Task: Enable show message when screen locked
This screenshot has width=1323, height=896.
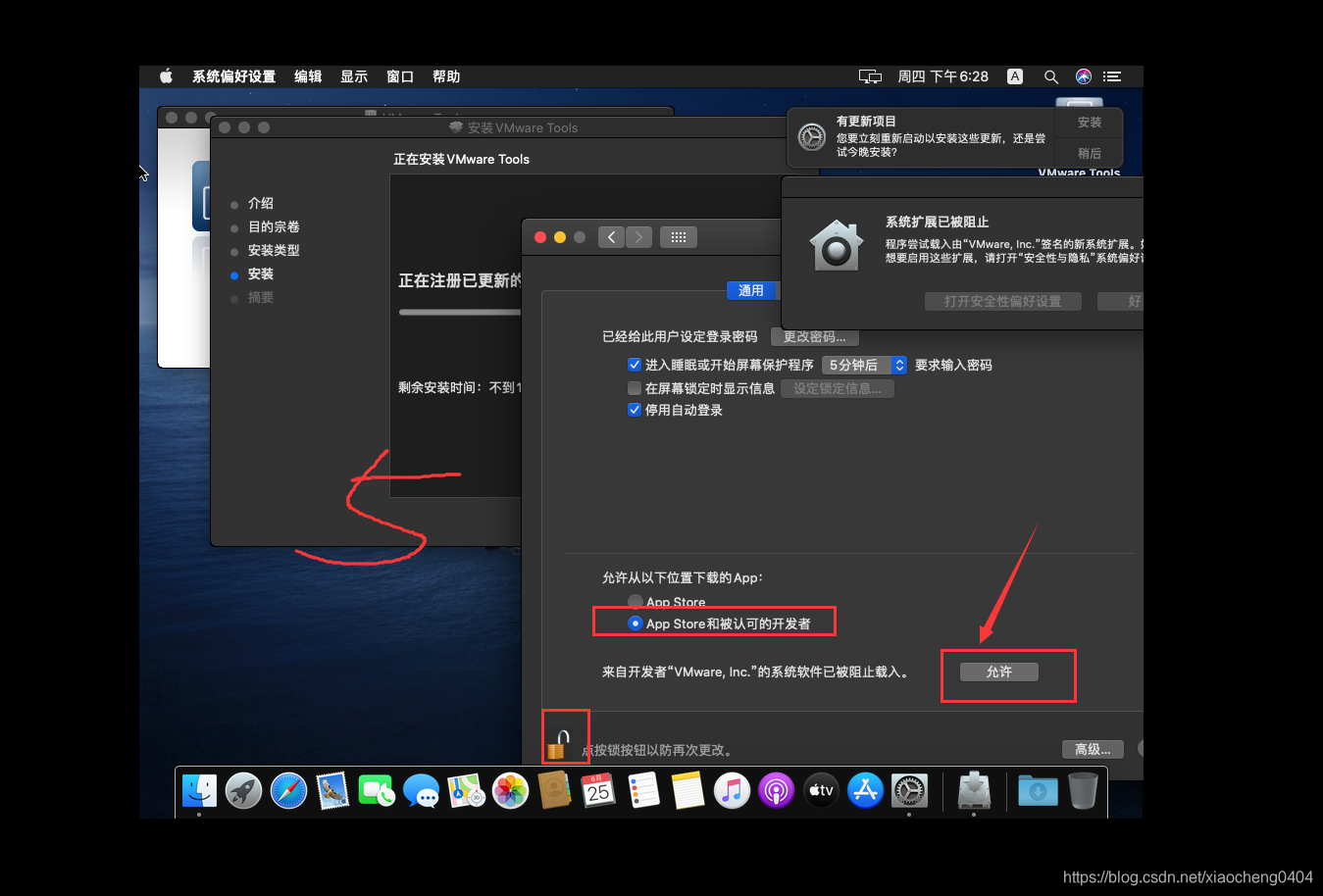Action: (x=635, y=388)
